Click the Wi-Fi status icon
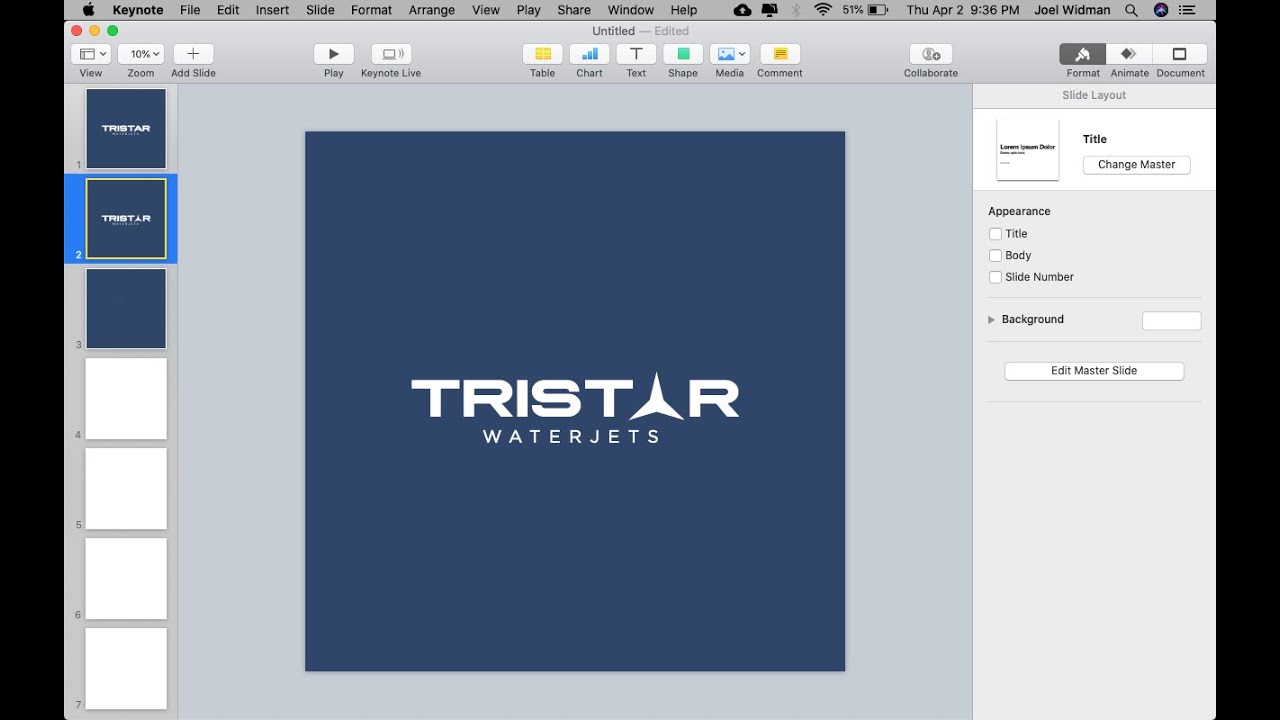The height and width of the screenshot is (720, 1280). coord(823,10)
